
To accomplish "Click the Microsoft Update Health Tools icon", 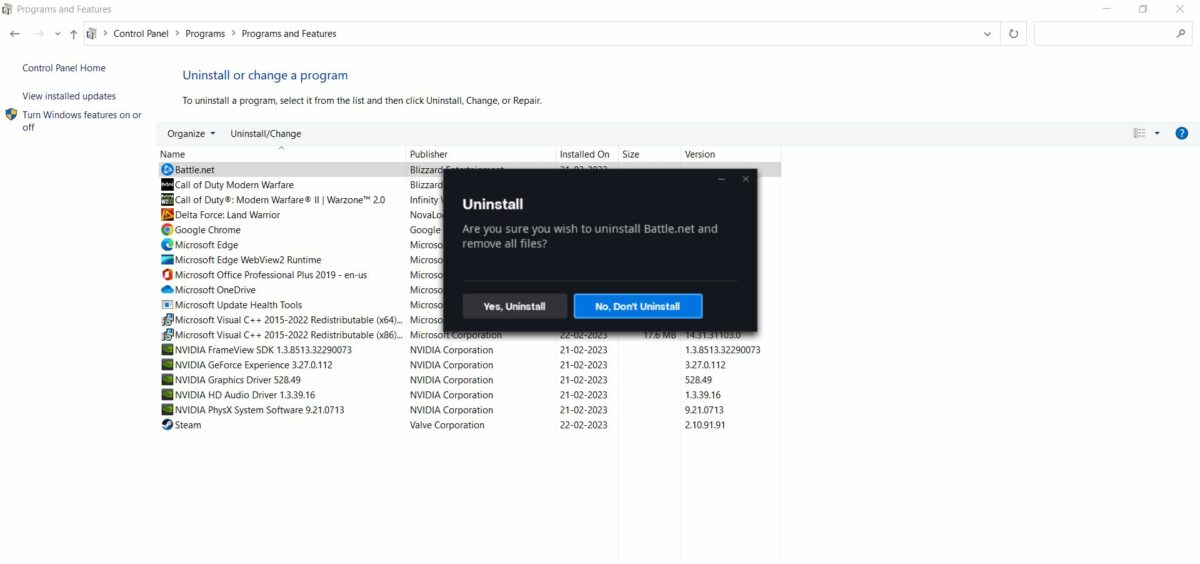I will (167, 305).
